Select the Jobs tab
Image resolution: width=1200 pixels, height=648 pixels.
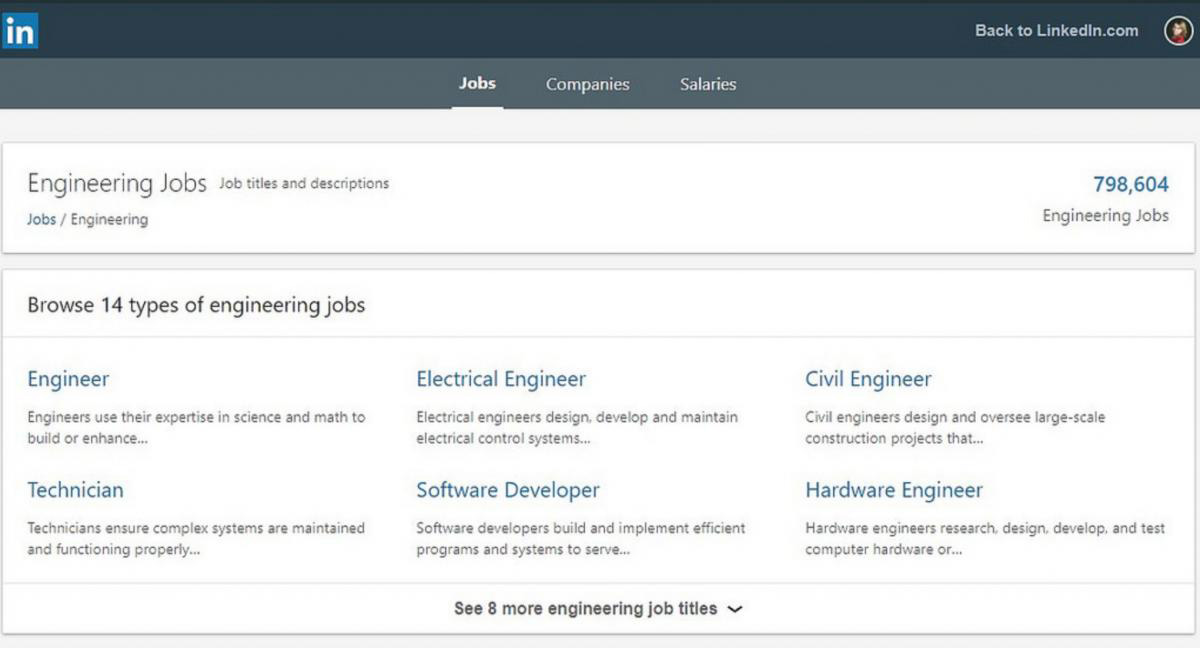point(477,84)
